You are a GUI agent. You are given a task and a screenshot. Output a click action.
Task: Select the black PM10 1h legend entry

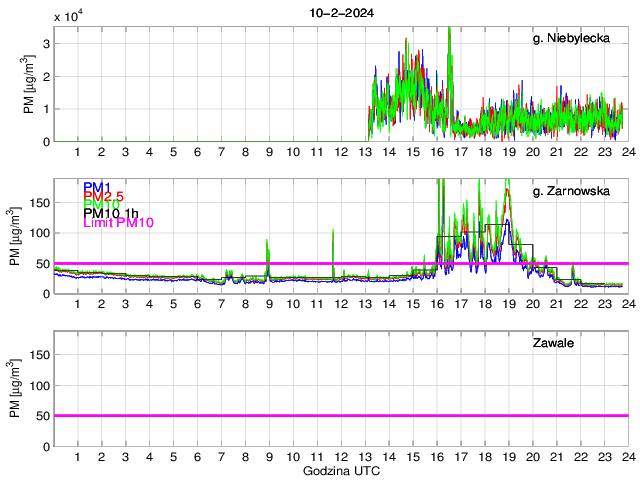(x=110, y=213)
